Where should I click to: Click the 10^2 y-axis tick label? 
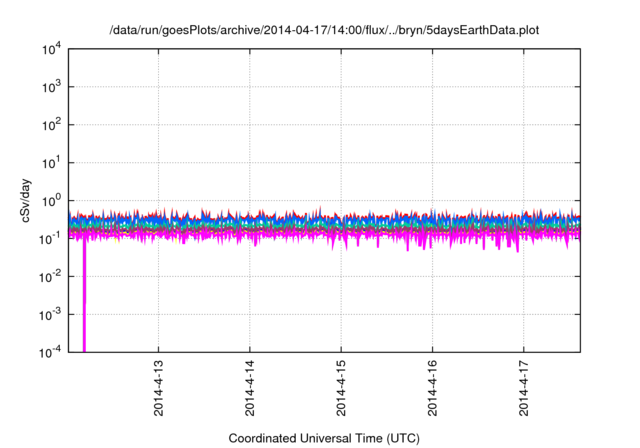[x=51, y=125]
